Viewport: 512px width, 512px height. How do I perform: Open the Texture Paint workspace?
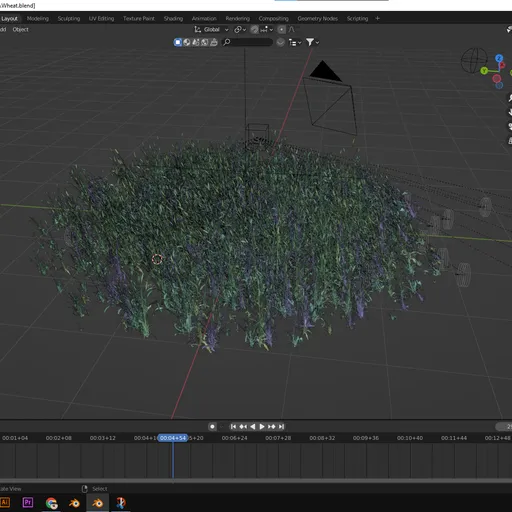click(x=139, y=19)
